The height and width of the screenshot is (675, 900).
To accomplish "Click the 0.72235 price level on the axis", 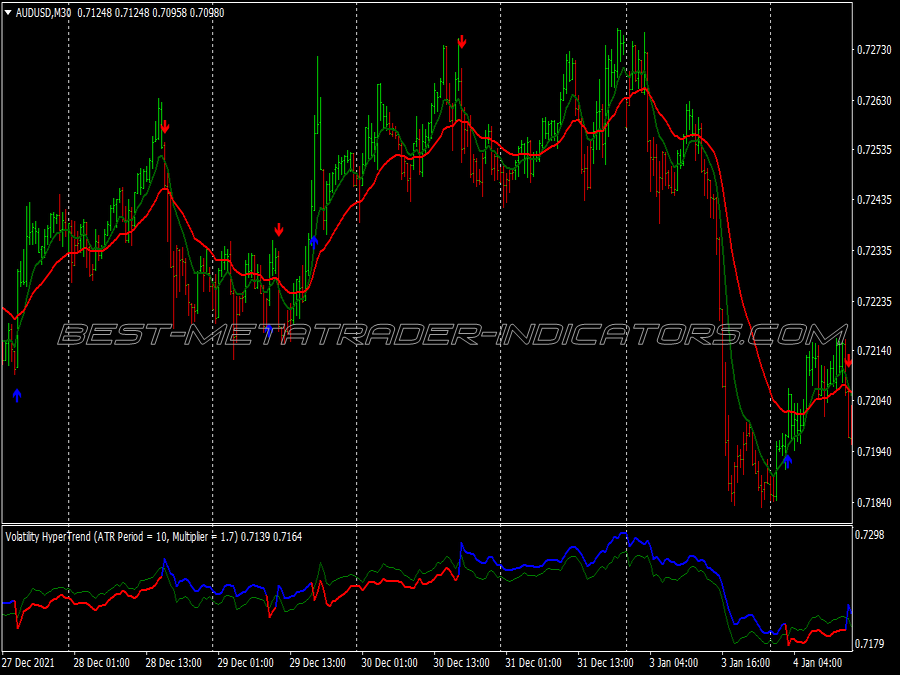I will [x=874, y=301].
